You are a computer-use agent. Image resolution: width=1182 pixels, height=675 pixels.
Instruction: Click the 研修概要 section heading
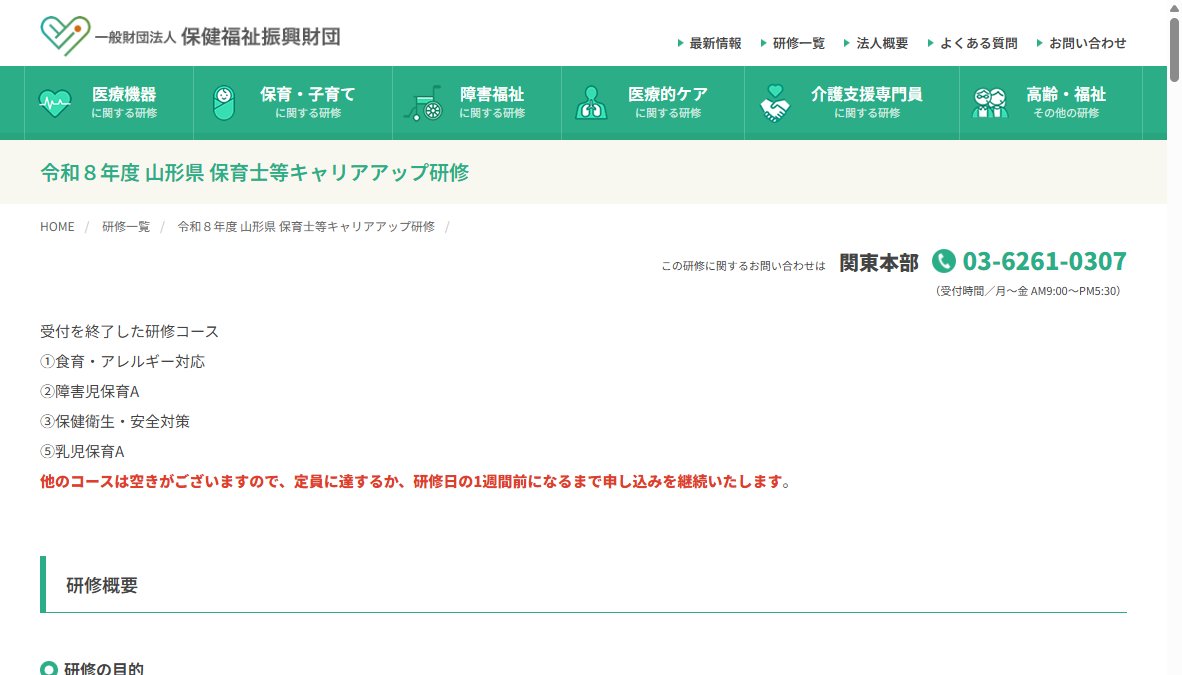click(x=102, y=585)
